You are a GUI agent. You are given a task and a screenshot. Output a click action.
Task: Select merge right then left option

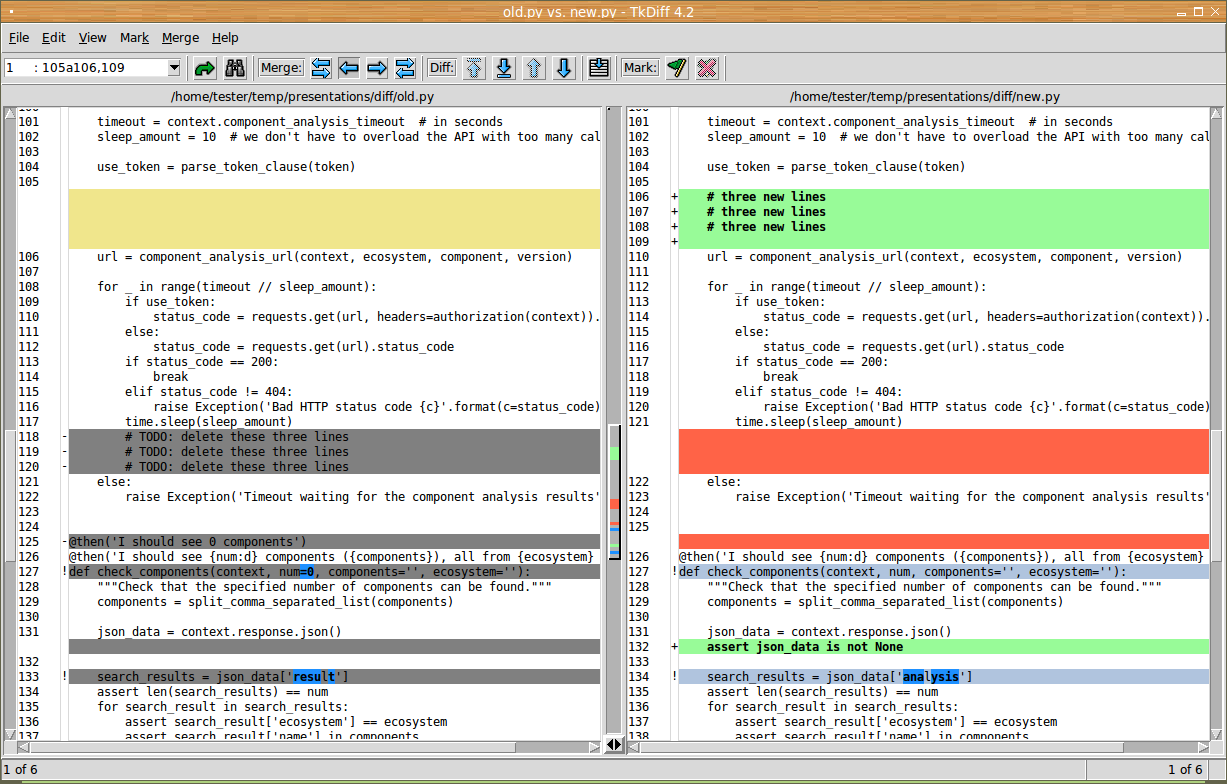tap(405, 68)
